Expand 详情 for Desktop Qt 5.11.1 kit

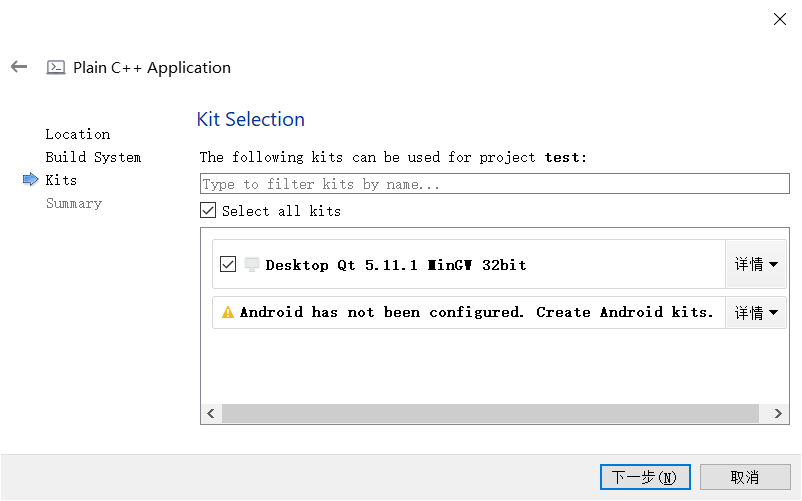(755, 264)
